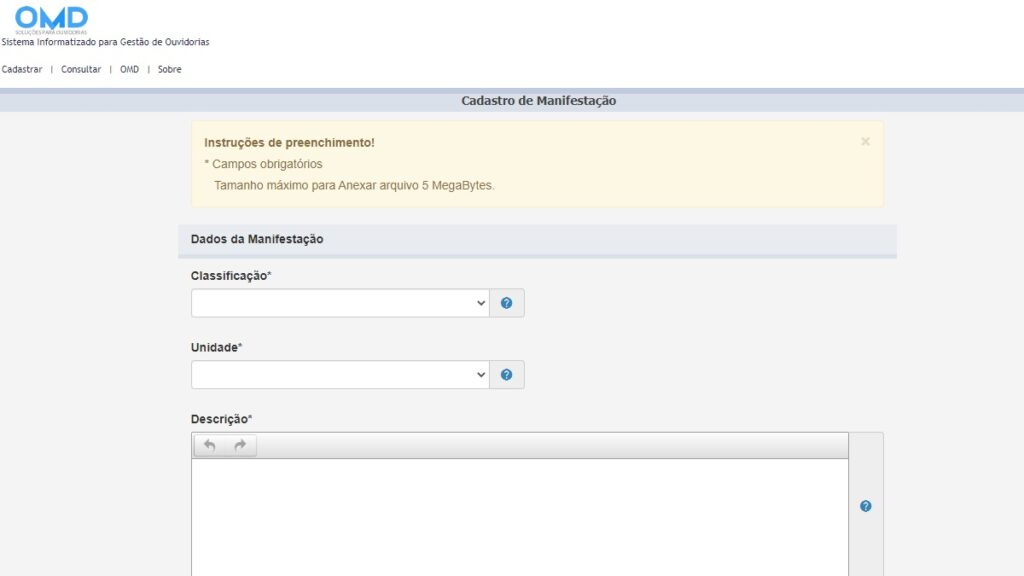Expand the Unidade dropdown
1024x576 pixels.
340,375
